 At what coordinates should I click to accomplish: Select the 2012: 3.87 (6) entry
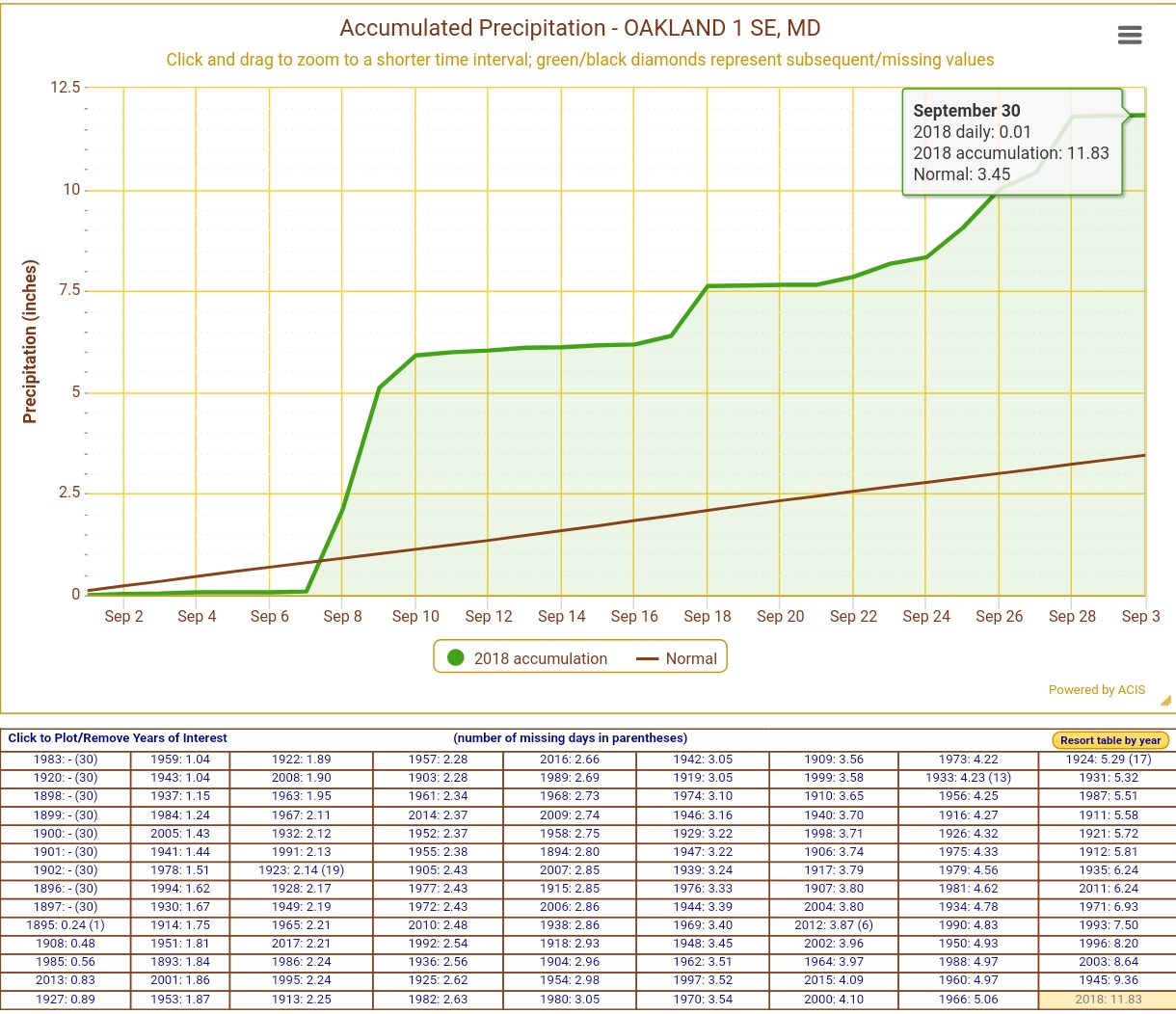coord(834,925)
